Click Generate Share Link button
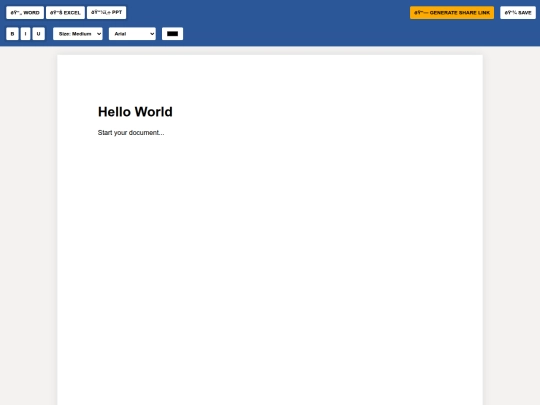540x405 pixels. point(452,13)
